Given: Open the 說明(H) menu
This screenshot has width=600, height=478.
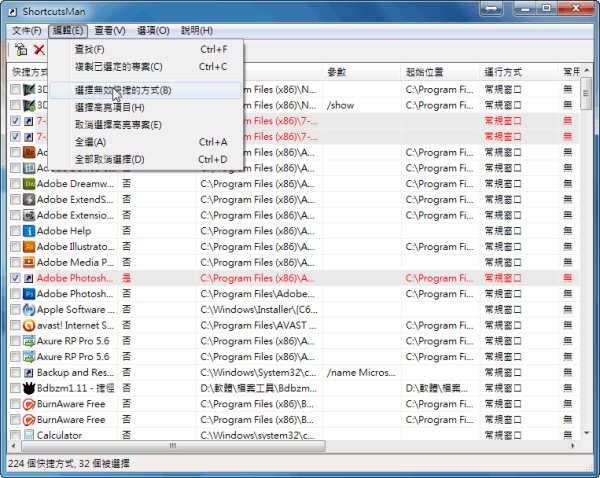Looking at the screenshot, I should (197, 31).
